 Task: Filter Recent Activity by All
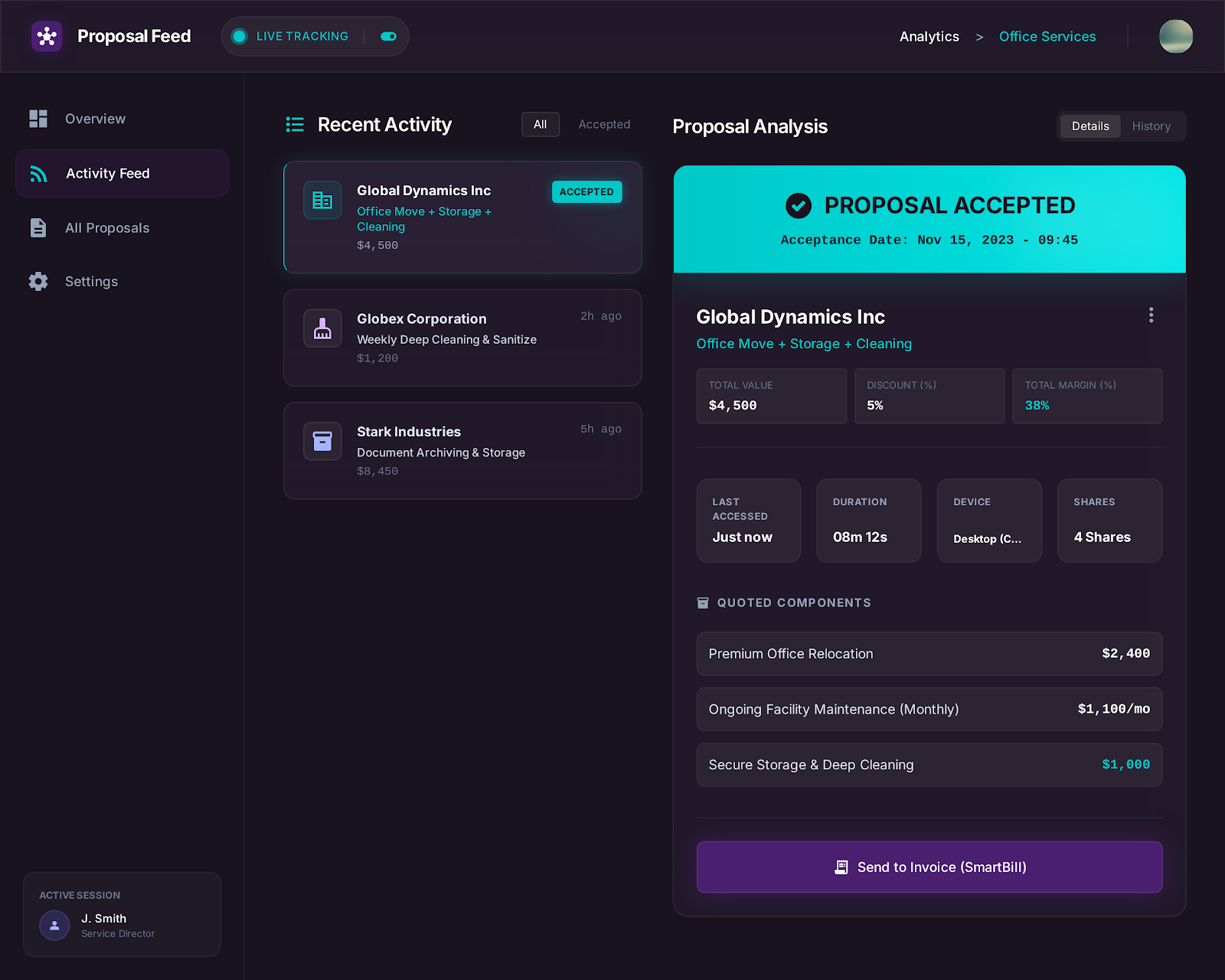(540, 125)
